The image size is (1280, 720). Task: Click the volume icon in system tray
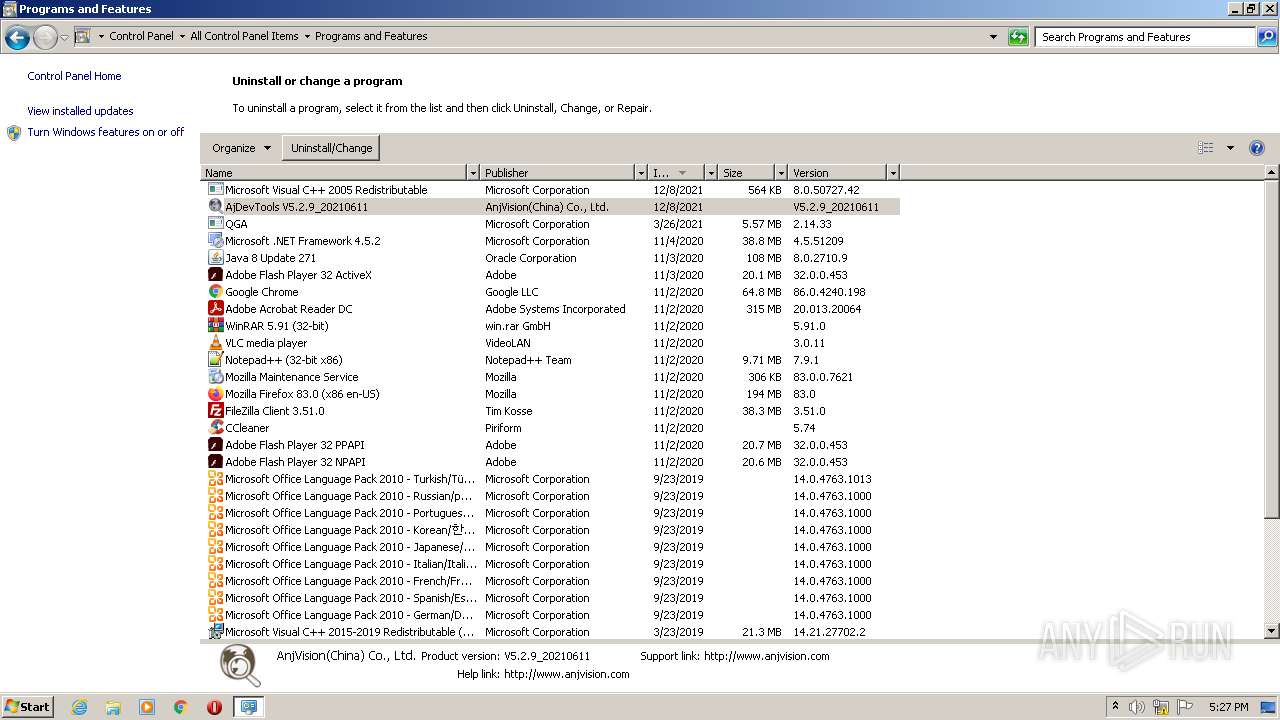(x=1137, y=707)
